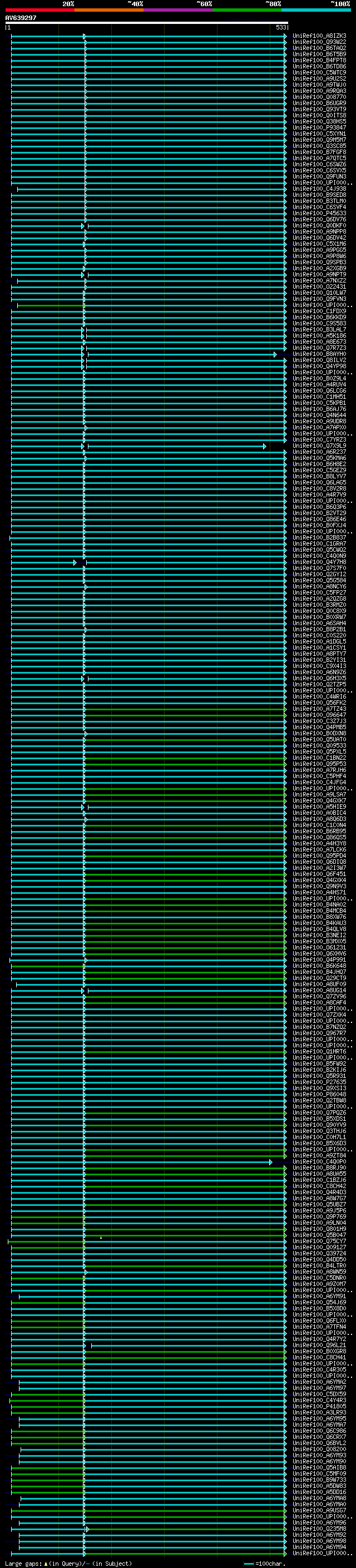Select hit UniRef100_Q7X9L9

tap(319, 446)
